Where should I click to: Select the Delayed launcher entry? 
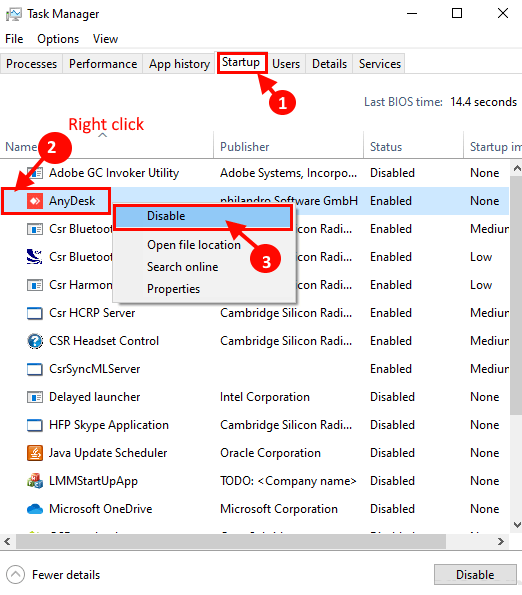pos(95,397)
